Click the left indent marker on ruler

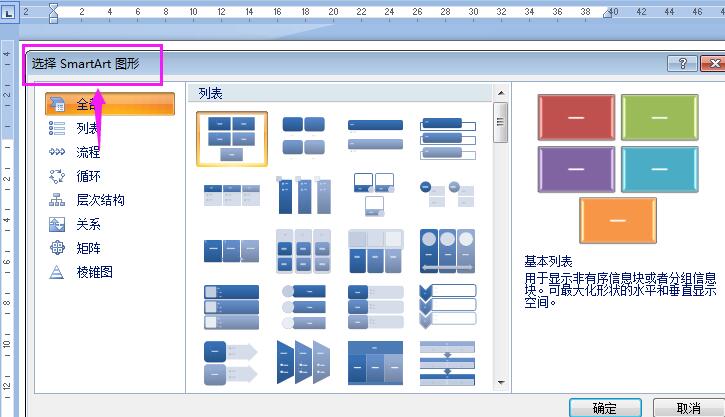pos(54,13)
